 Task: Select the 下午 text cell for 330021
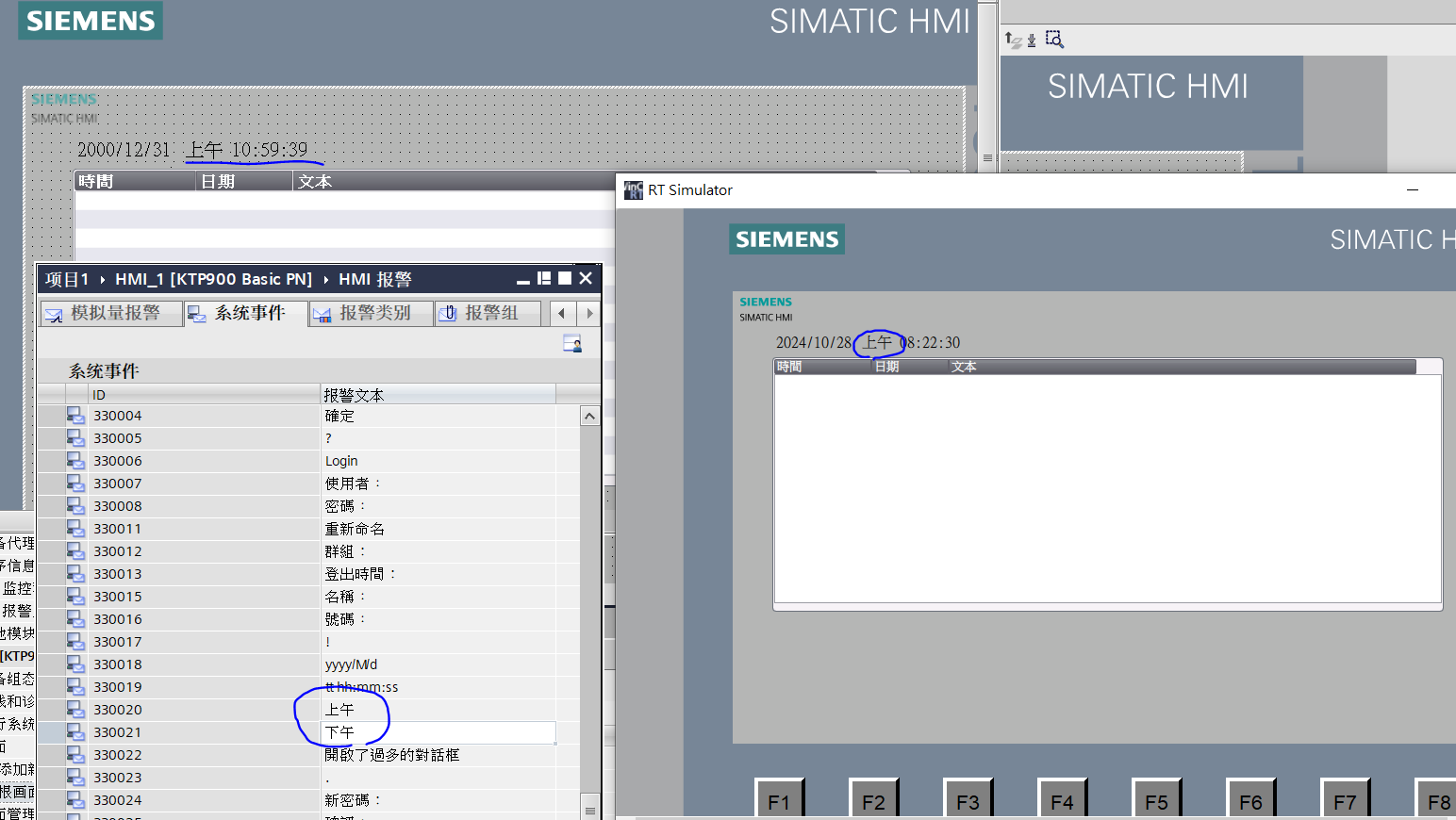pos(438,731)
